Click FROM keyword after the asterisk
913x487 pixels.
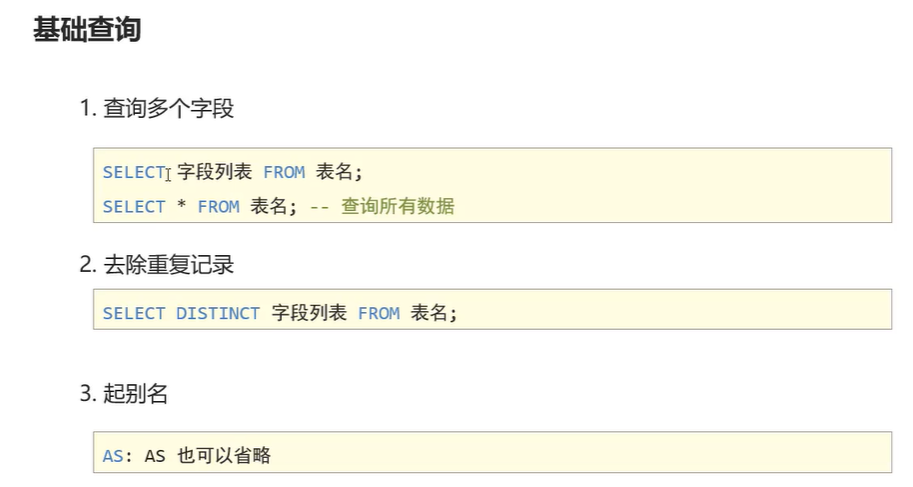pos(219,206)
